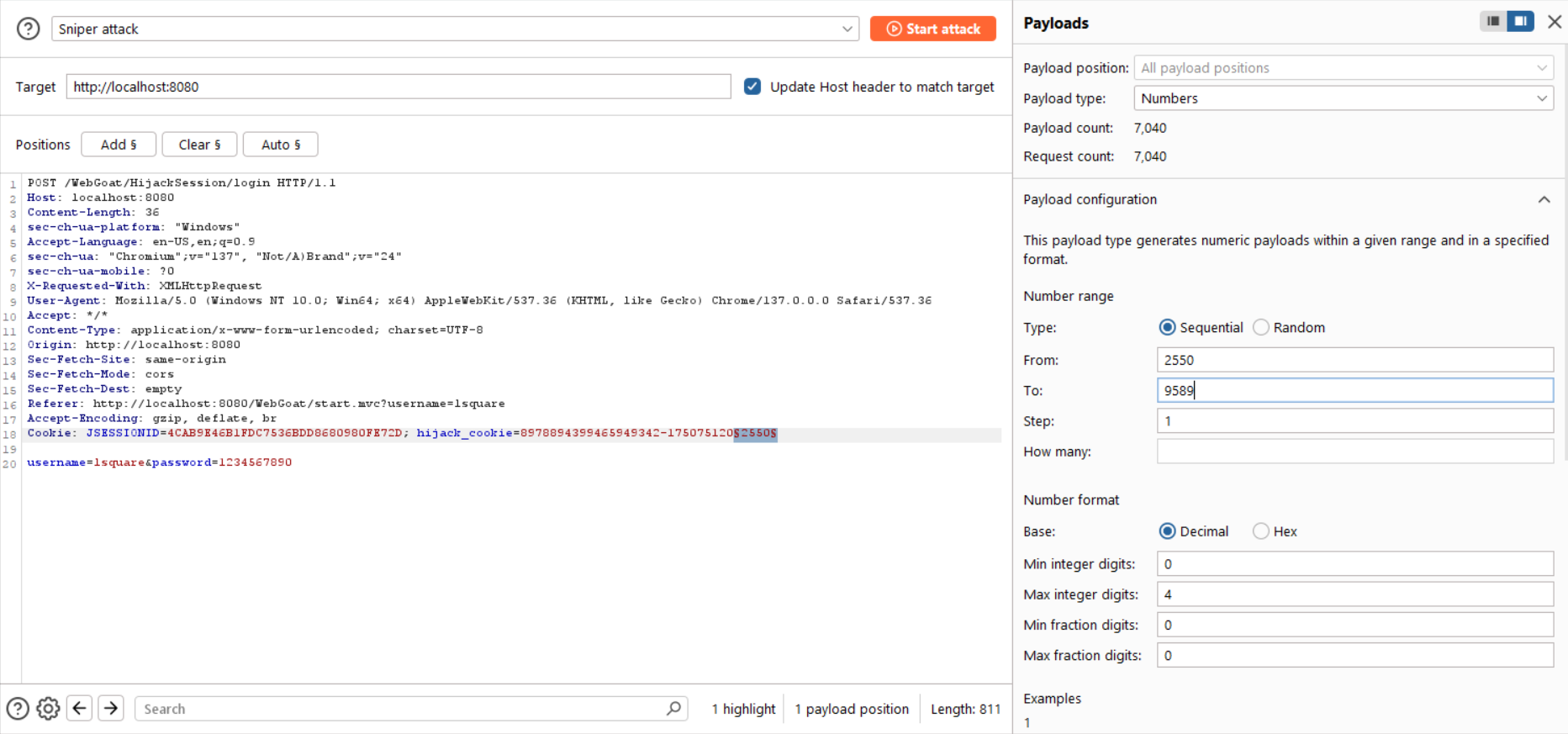Select Sequential number range type
This screenshot has width=1568, height=734.
(x=1167, y=327)
